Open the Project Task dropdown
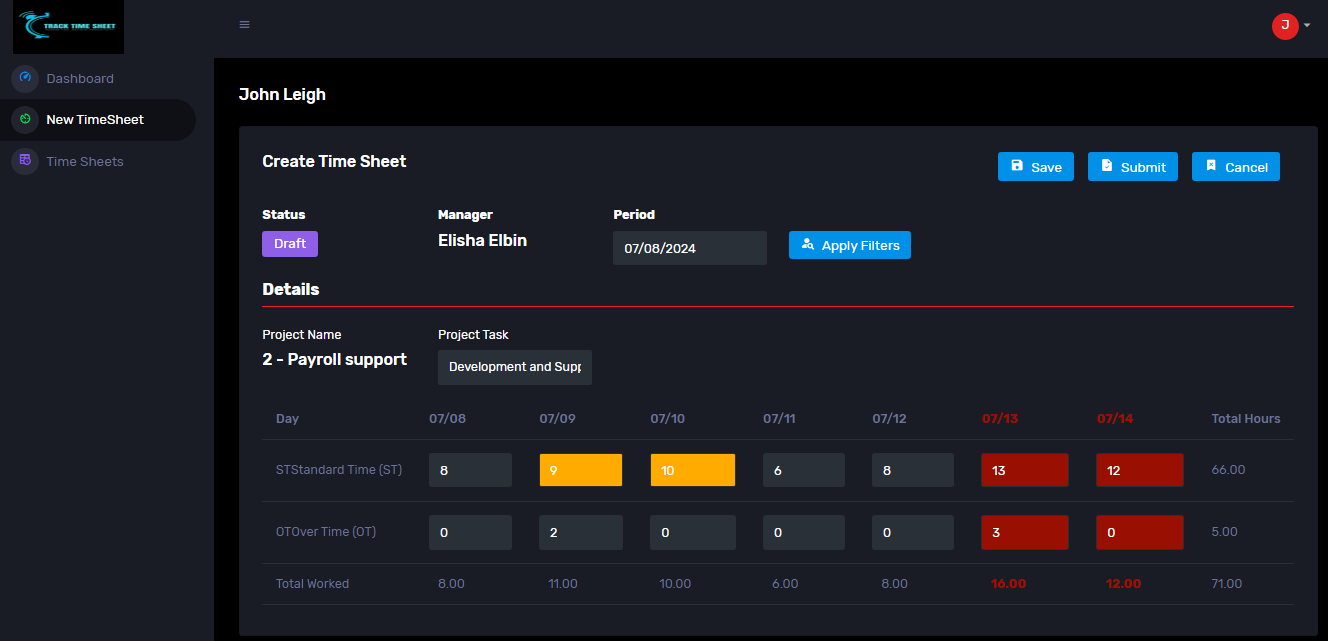 click(x=515, y=367)
